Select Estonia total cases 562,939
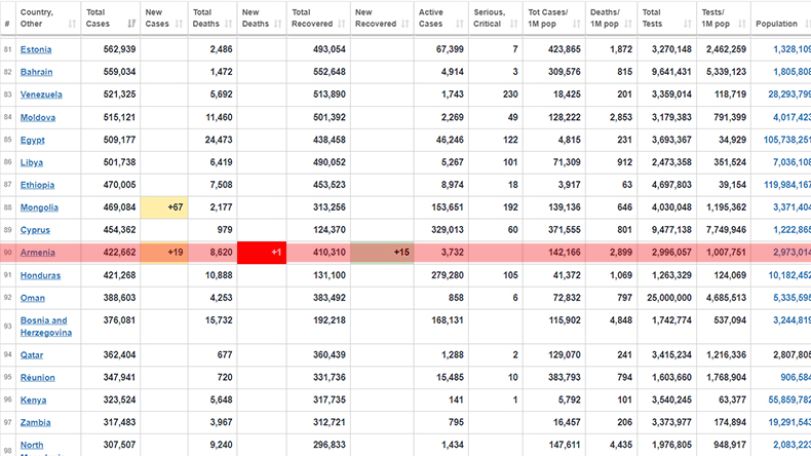The image size is (811, 456). coord(119,50)
